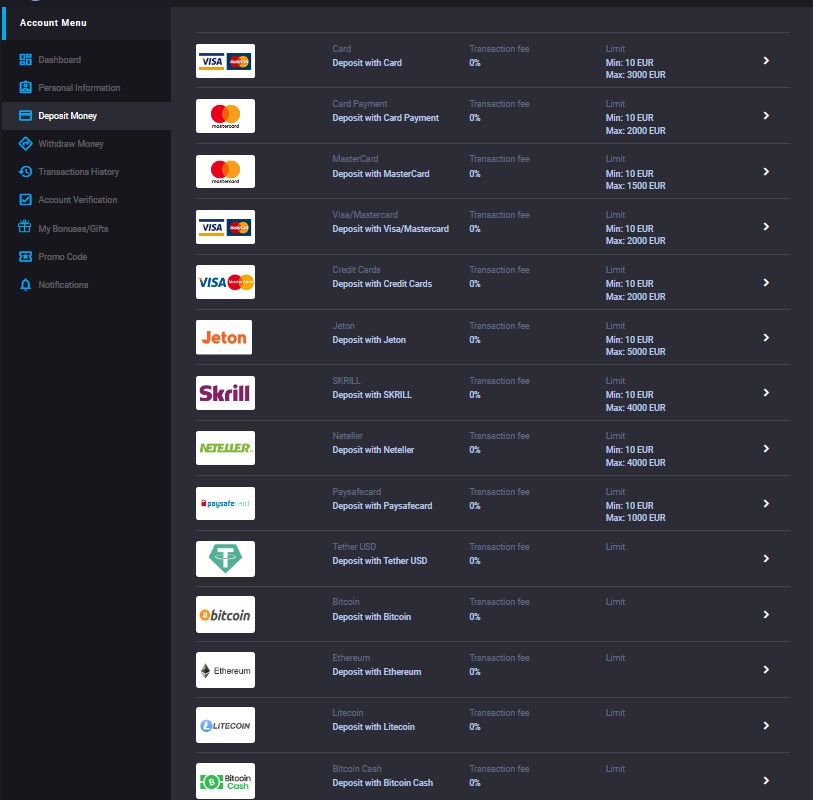The width and height of the screenshot is (813, 800).
Task: Click the Transactions History clock icon
Action: 25,172
